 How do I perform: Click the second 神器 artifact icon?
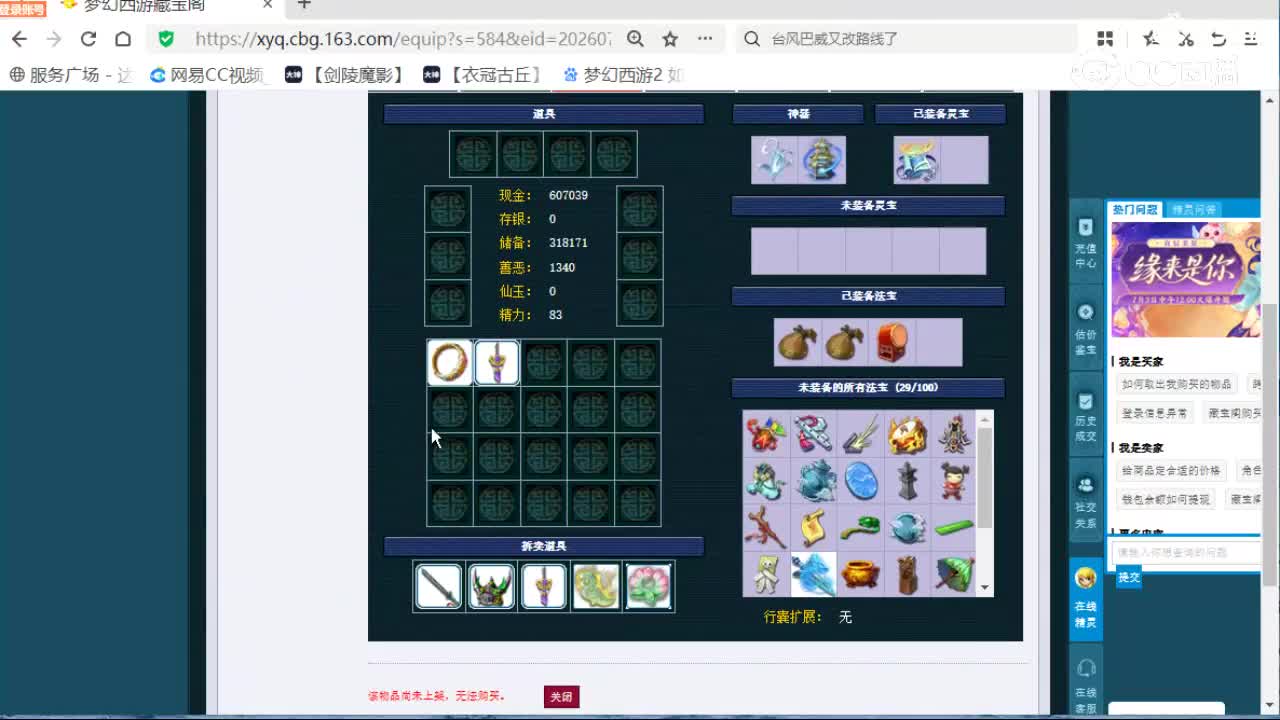(822, 160)
